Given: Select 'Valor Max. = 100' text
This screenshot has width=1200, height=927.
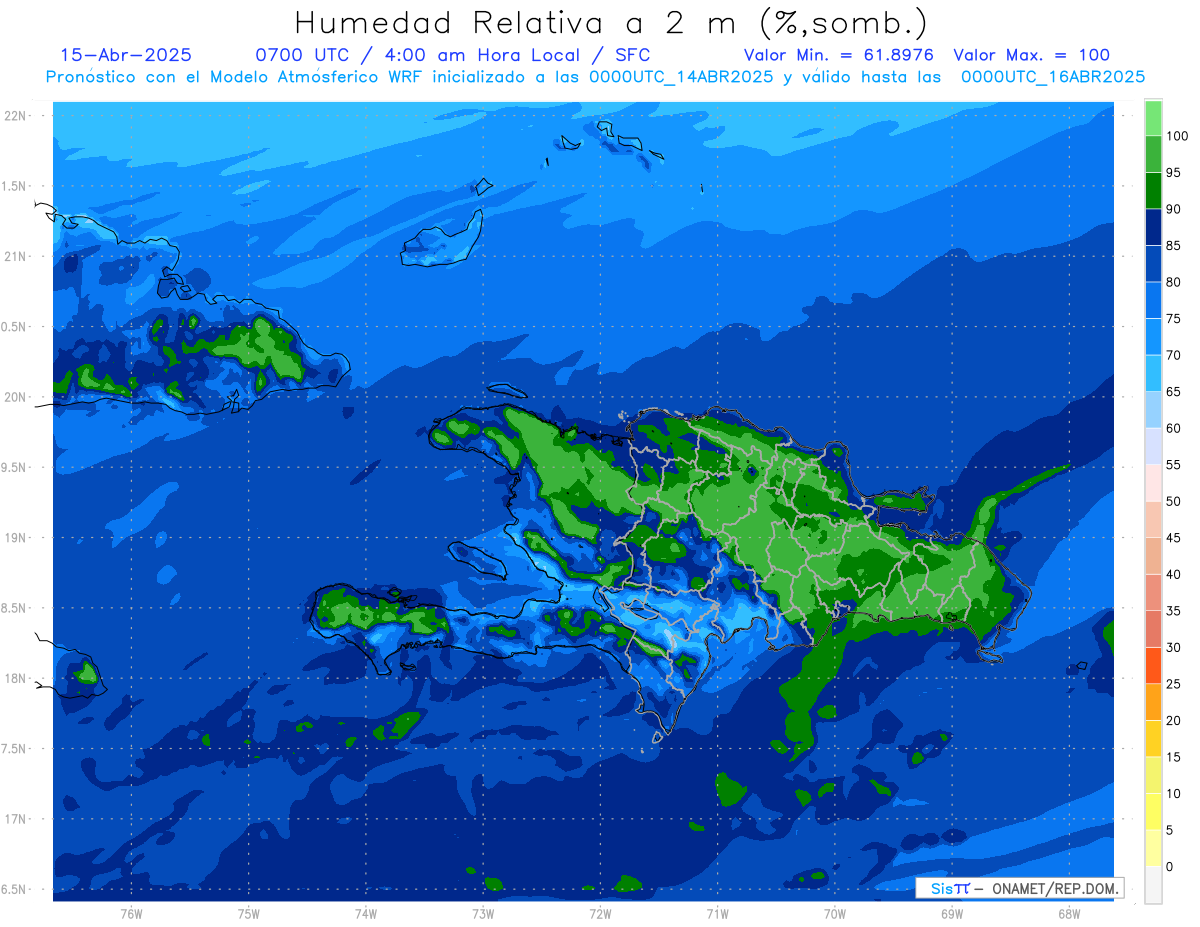Looking at the screenshot, I should 1031,55.
